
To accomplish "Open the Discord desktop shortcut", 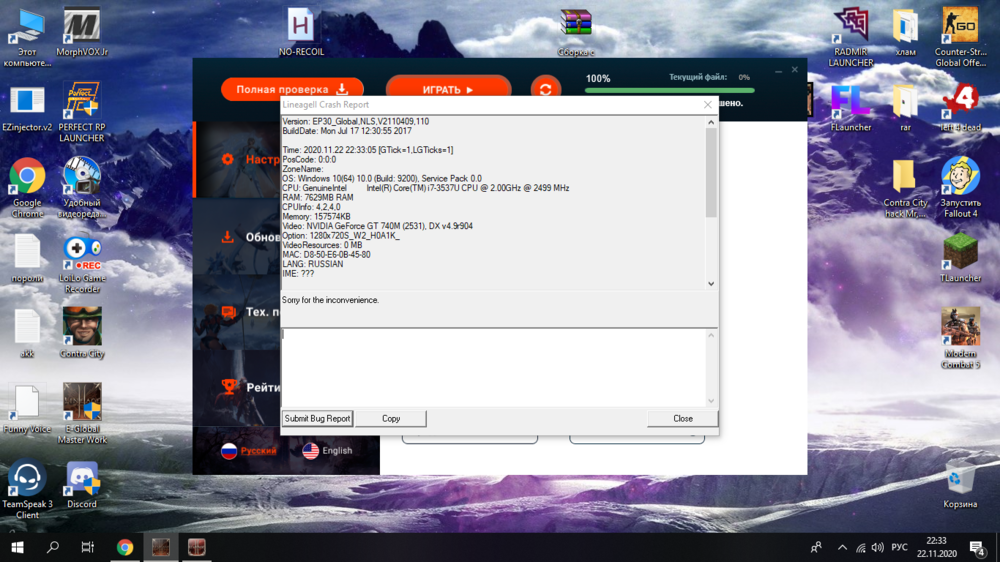I will (x=82, y=481).
